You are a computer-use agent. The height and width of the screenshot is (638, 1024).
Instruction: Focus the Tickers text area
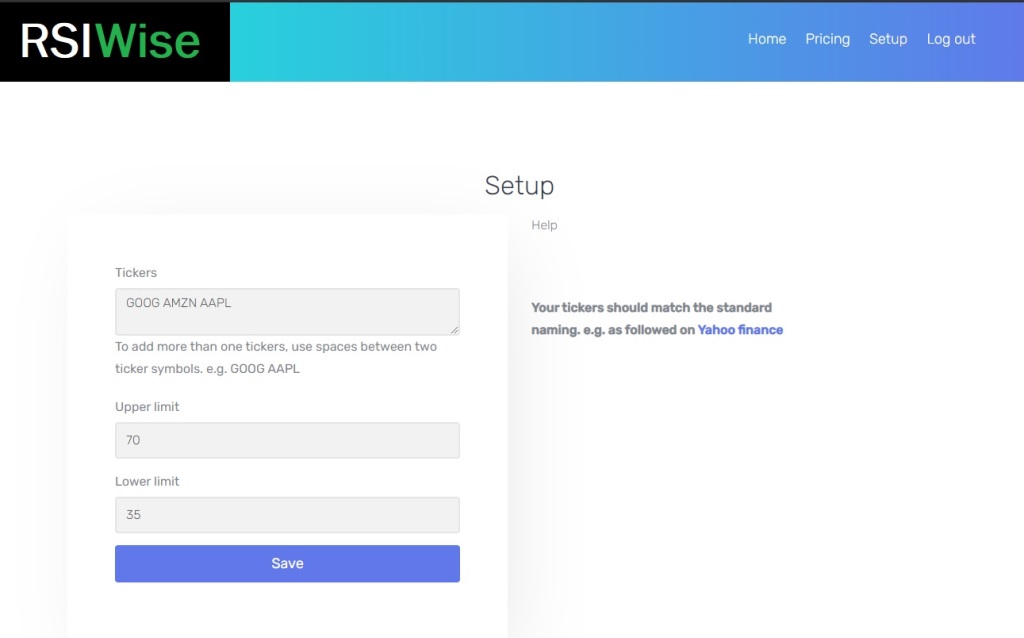(x=287, y=311)
